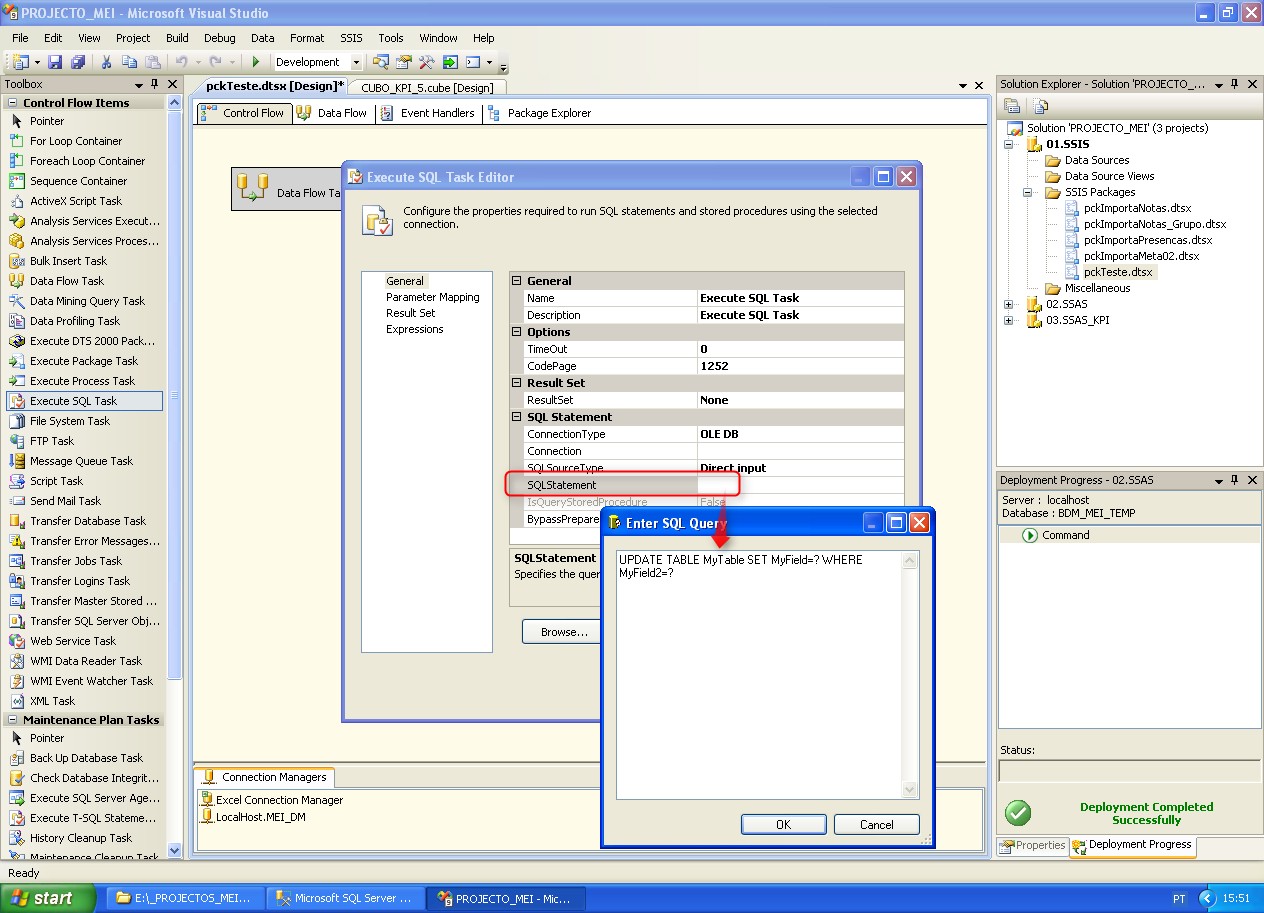Click the Save All toolbar icon

pos(77,62)
